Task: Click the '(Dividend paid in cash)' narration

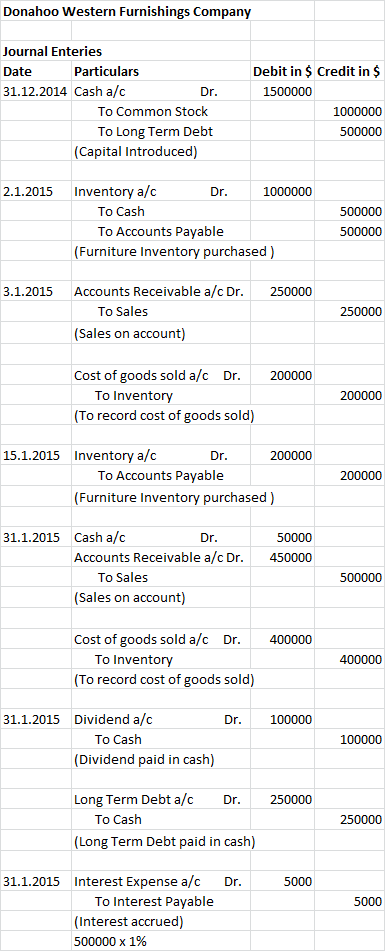Action: pyautogui.click(x=144, y=760)
